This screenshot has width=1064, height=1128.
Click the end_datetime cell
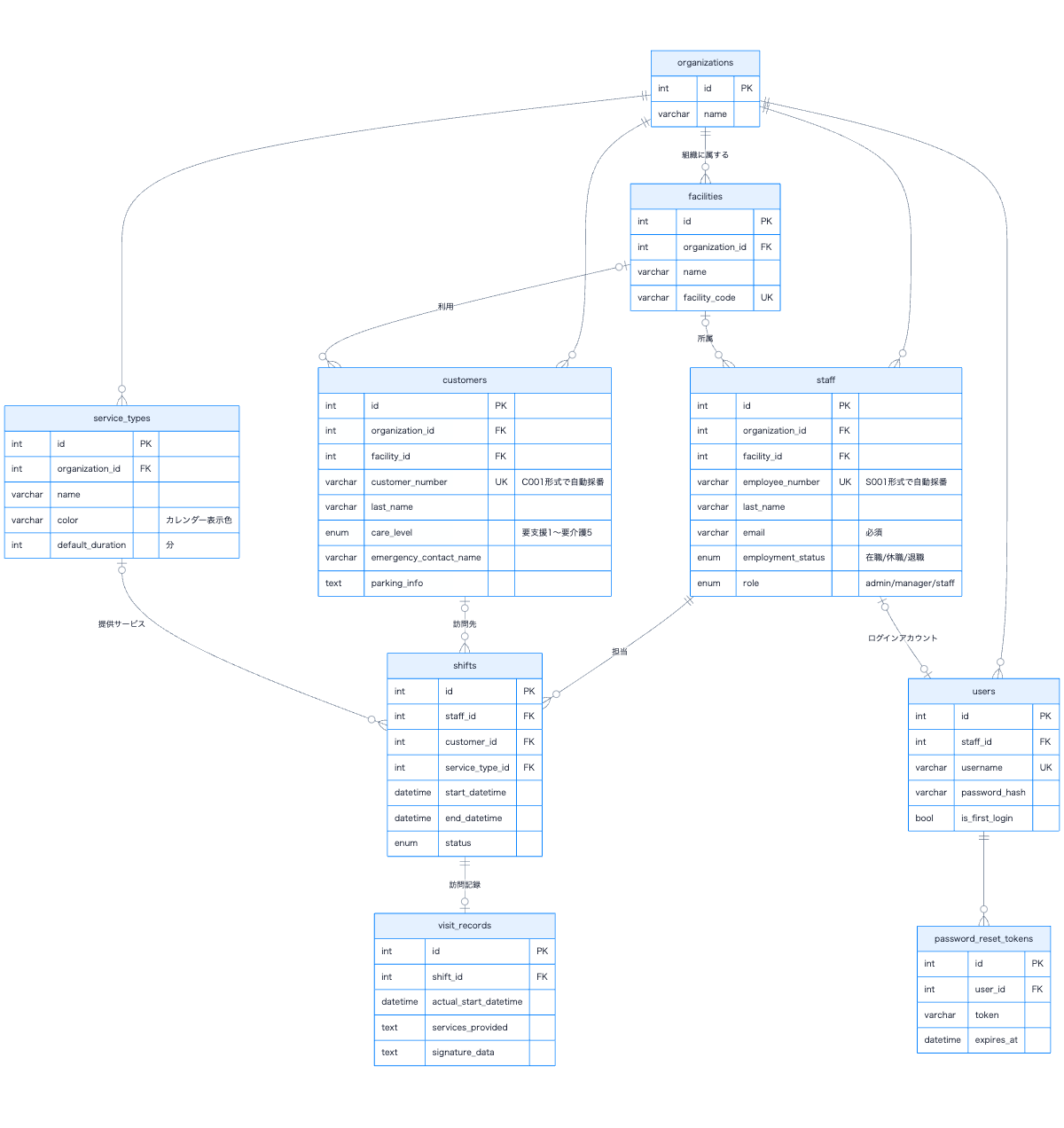[477, 819]
